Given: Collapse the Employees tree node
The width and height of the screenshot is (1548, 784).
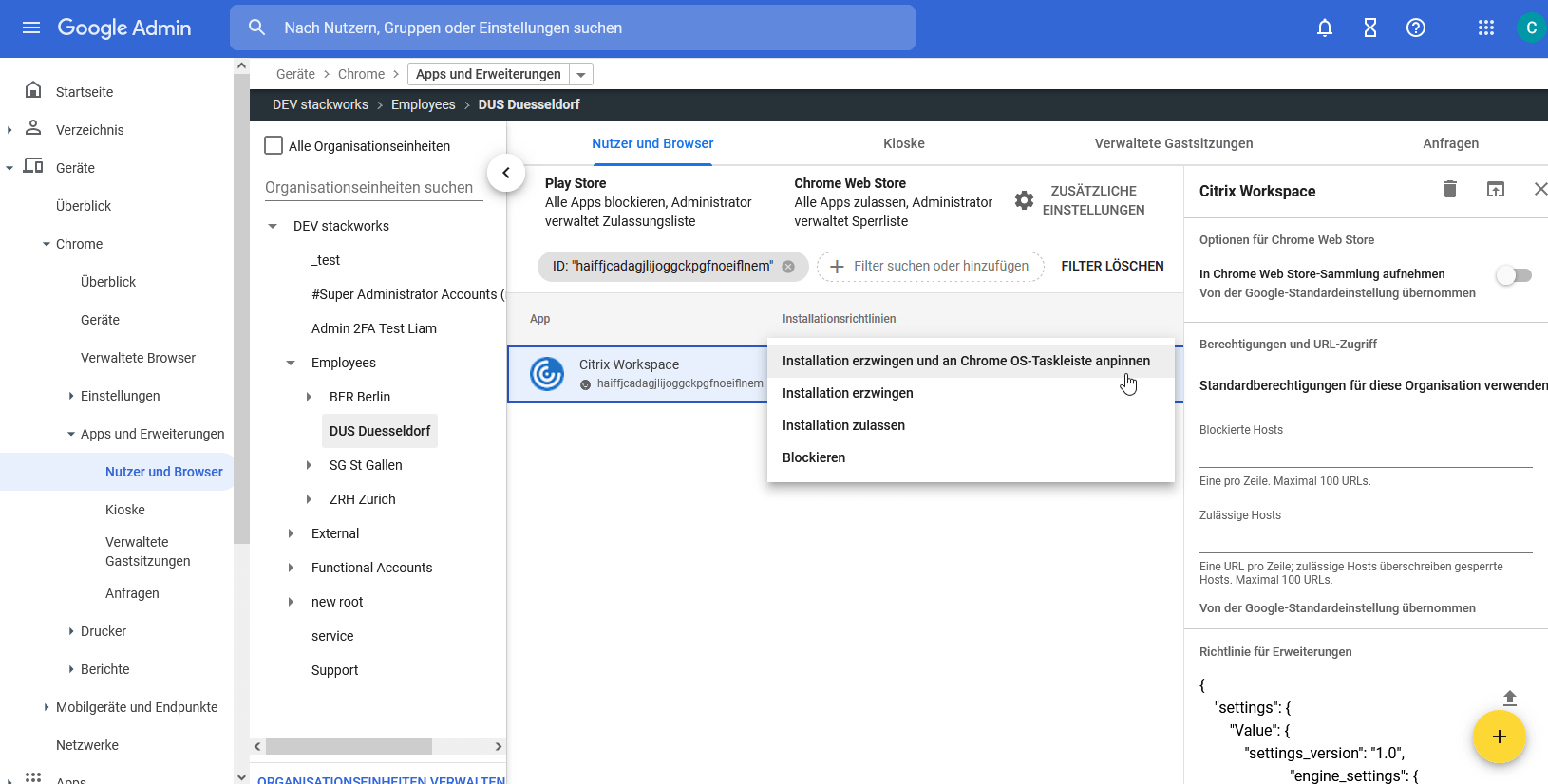Looking at the screenshot, I should click(291, 363).
